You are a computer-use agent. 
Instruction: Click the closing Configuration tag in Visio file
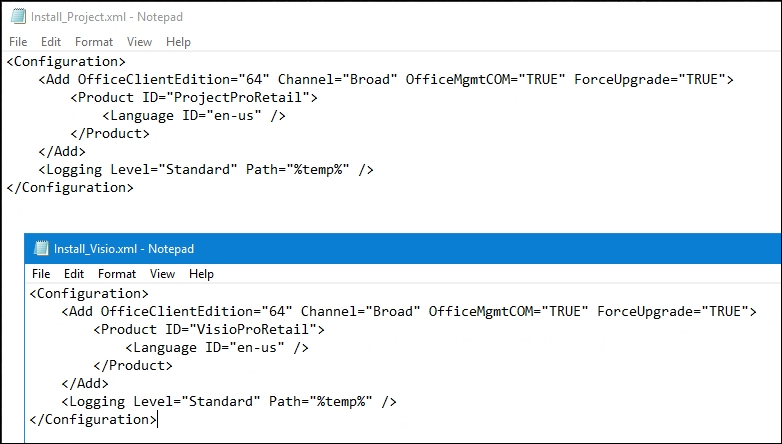93,420
